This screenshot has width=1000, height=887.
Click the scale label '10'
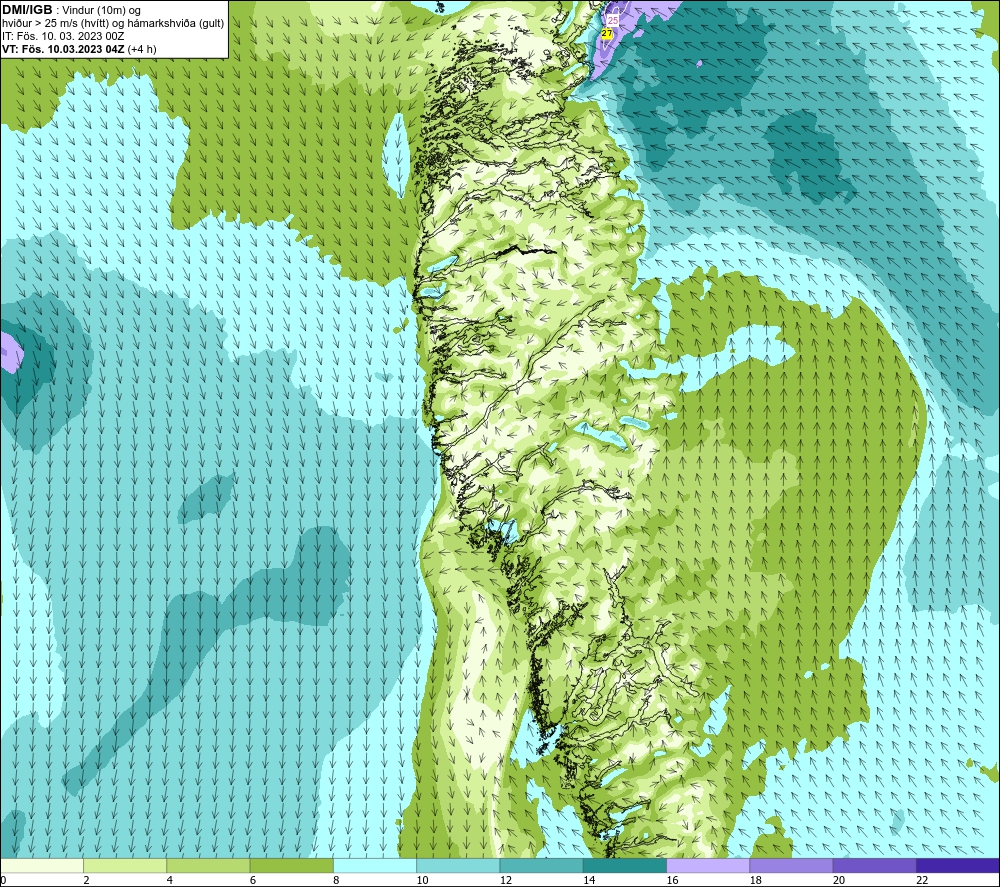click(422, 880)
